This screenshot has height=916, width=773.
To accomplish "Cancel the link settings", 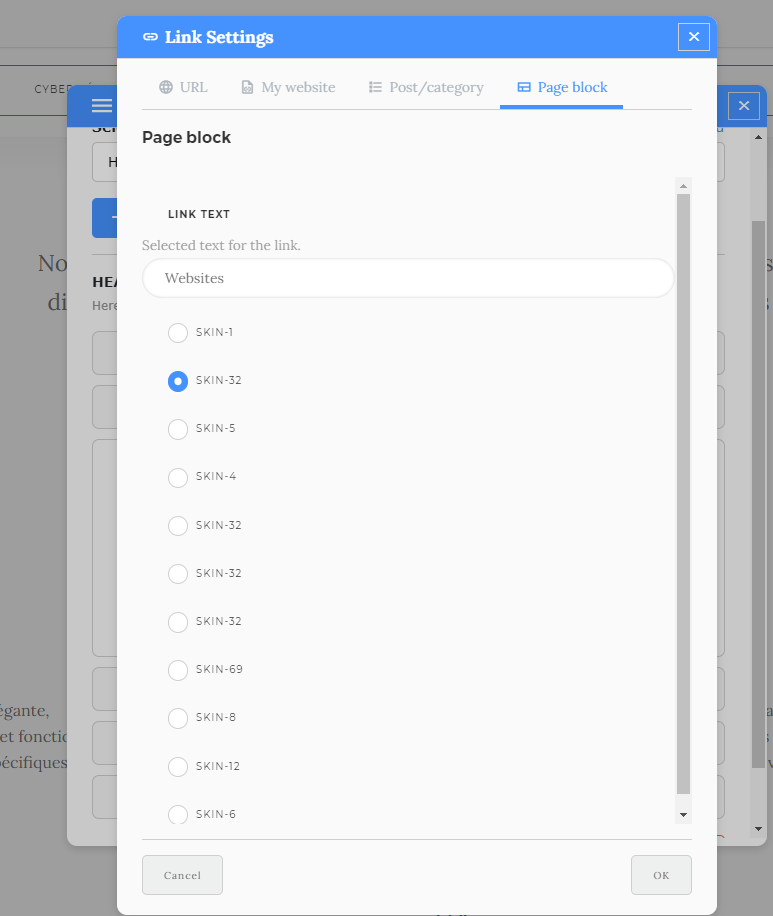I will (x=182, y=875).
